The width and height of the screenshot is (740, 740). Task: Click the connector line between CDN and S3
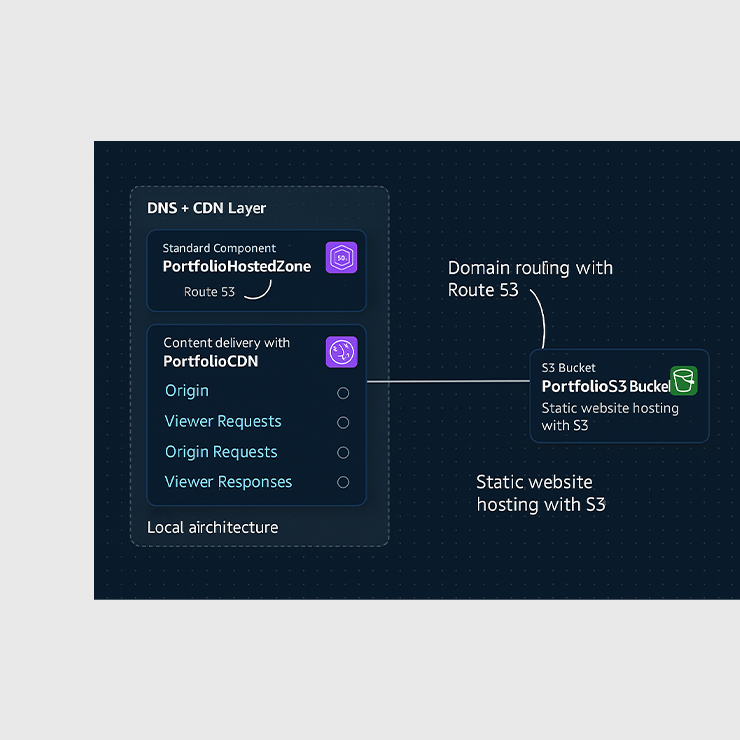pyautogui.click(x=448, y=381)
